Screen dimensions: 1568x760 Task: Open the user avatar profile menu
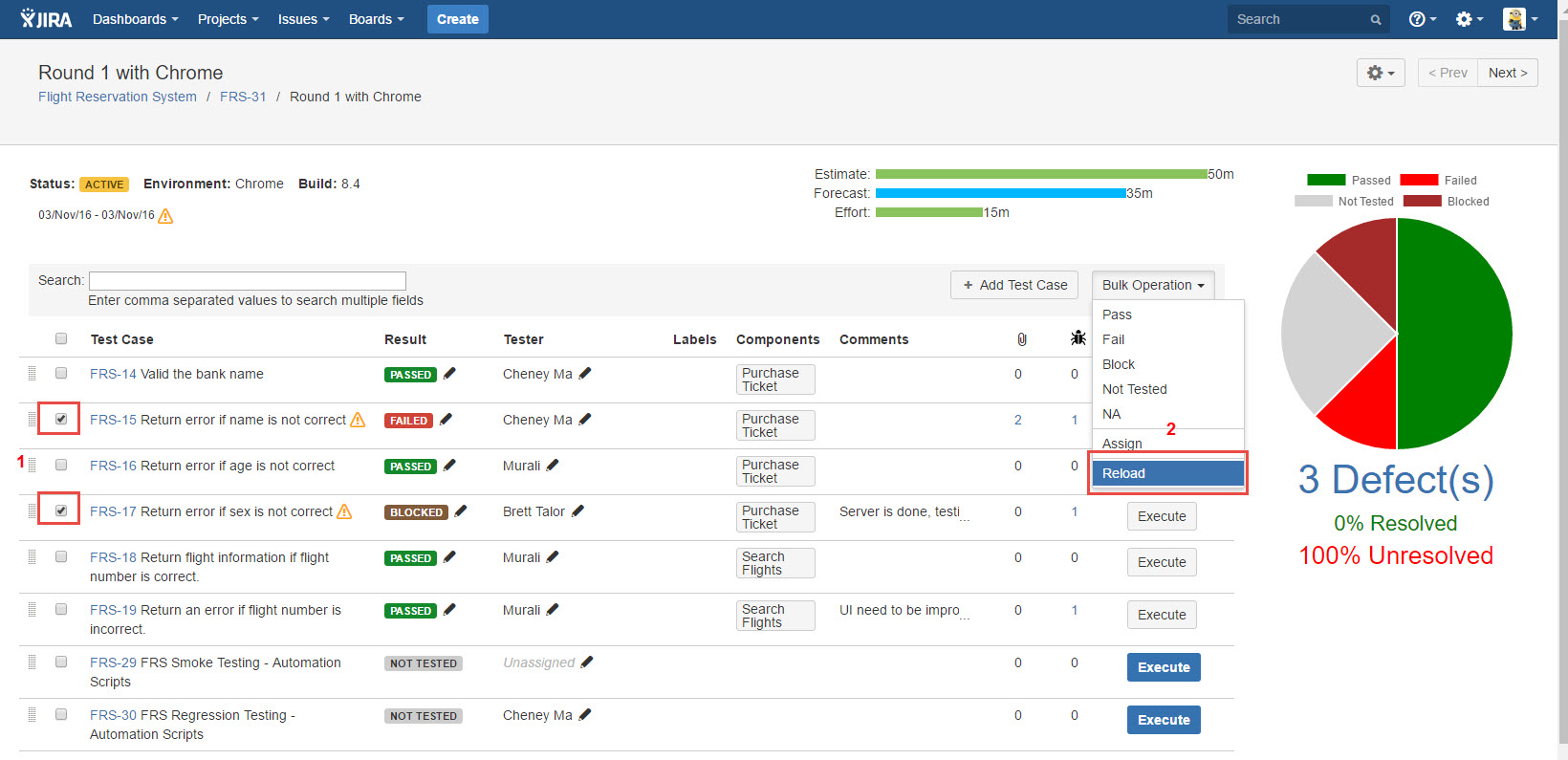(1519, 19)
